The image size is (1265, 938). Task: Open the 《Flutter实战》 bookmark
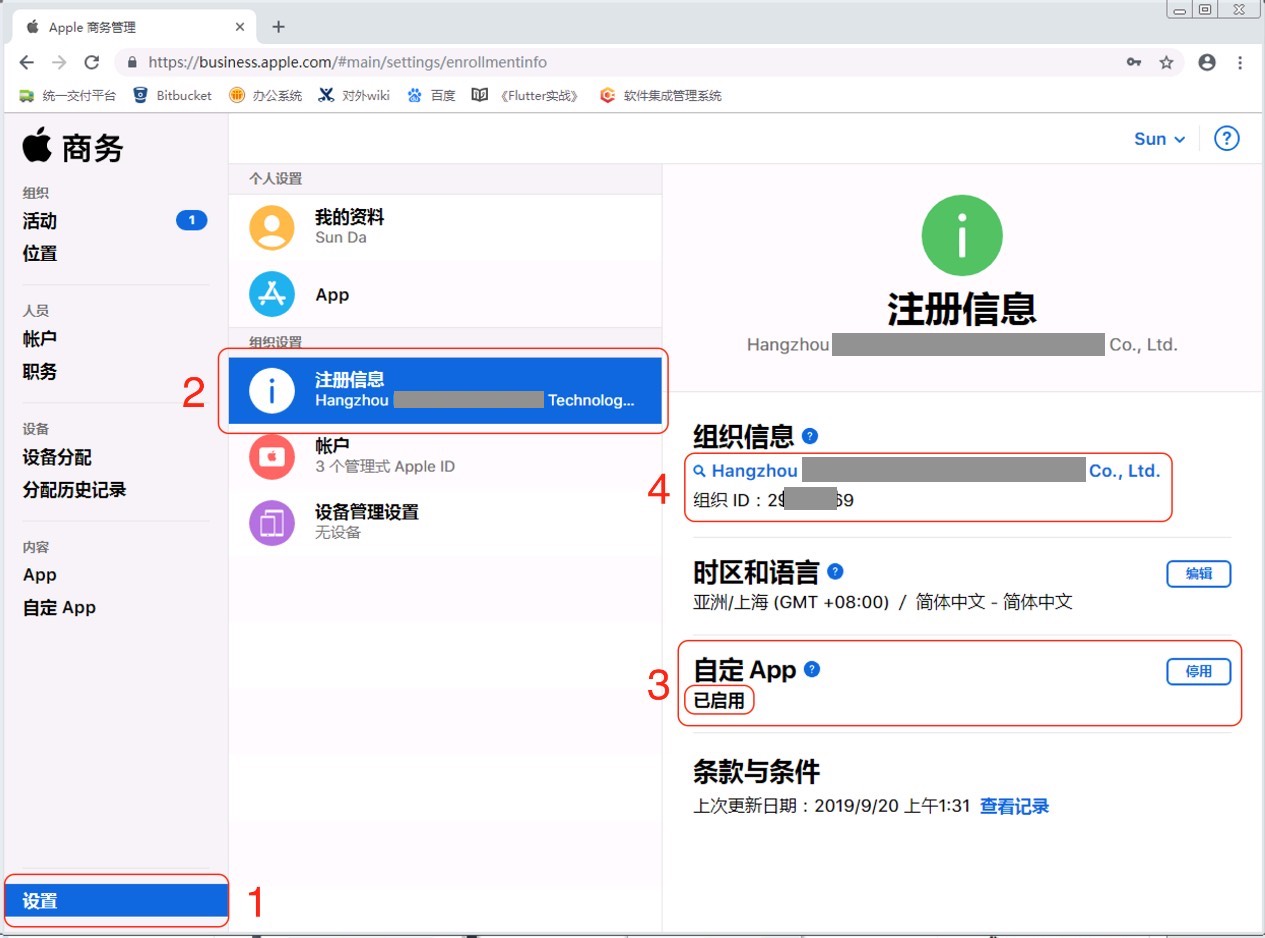click(x=526, y=96)
